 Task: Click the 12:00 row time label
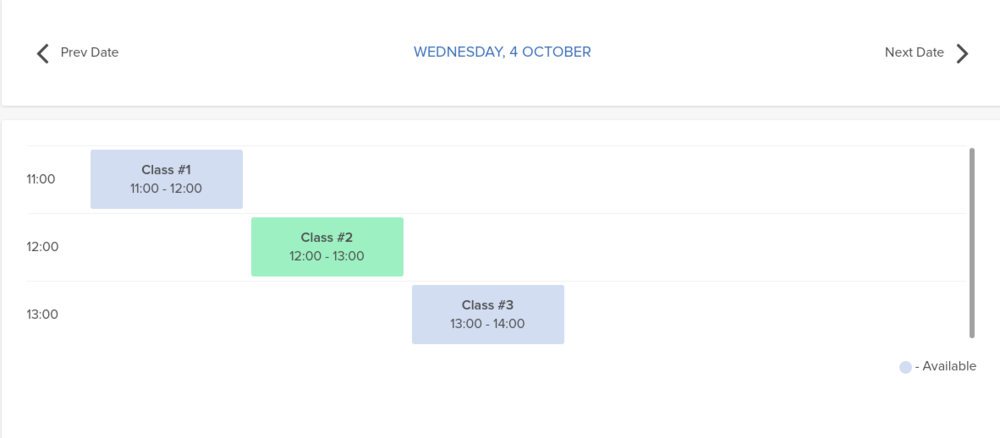pos(41,247)
